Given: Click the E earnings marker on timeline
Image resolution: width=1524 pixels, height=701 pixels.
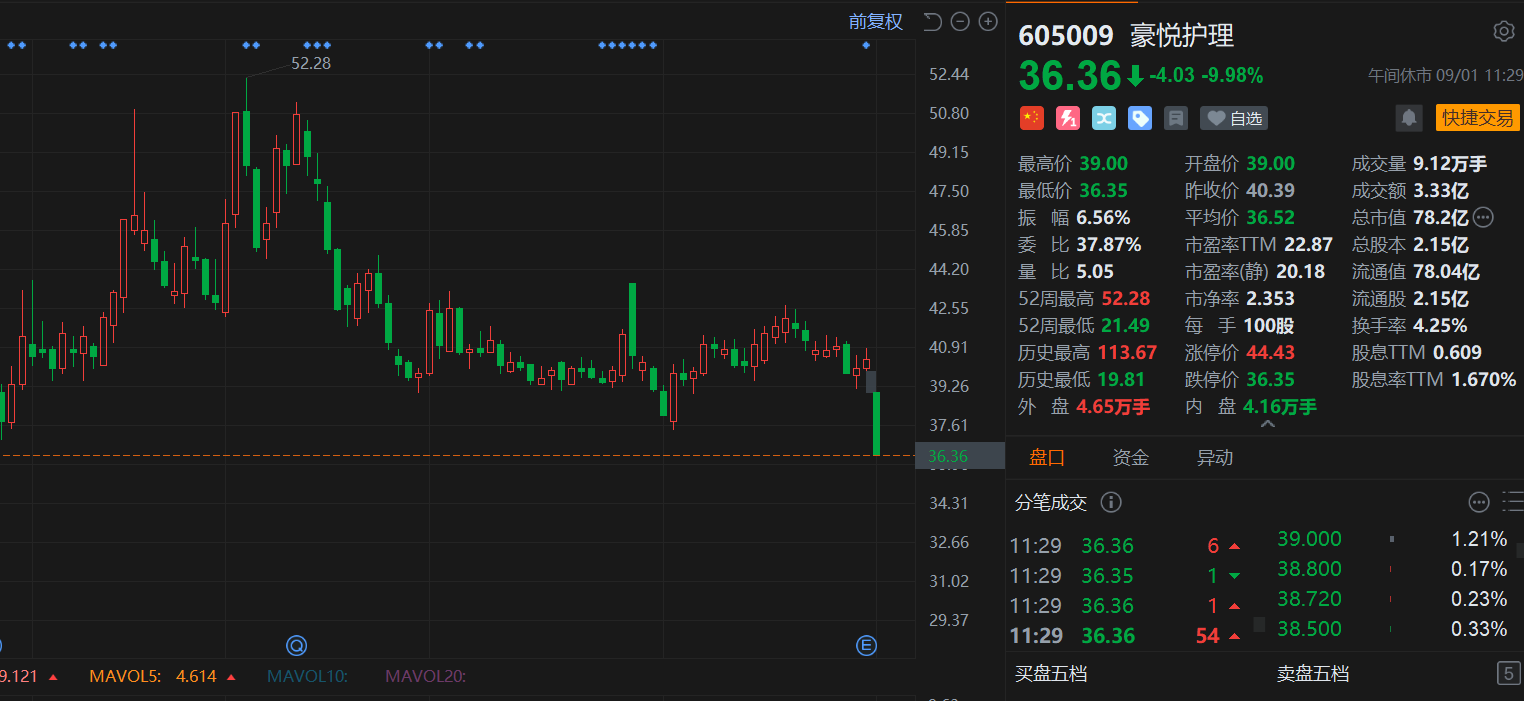Looking at the screenshot, I should [866, 646].
